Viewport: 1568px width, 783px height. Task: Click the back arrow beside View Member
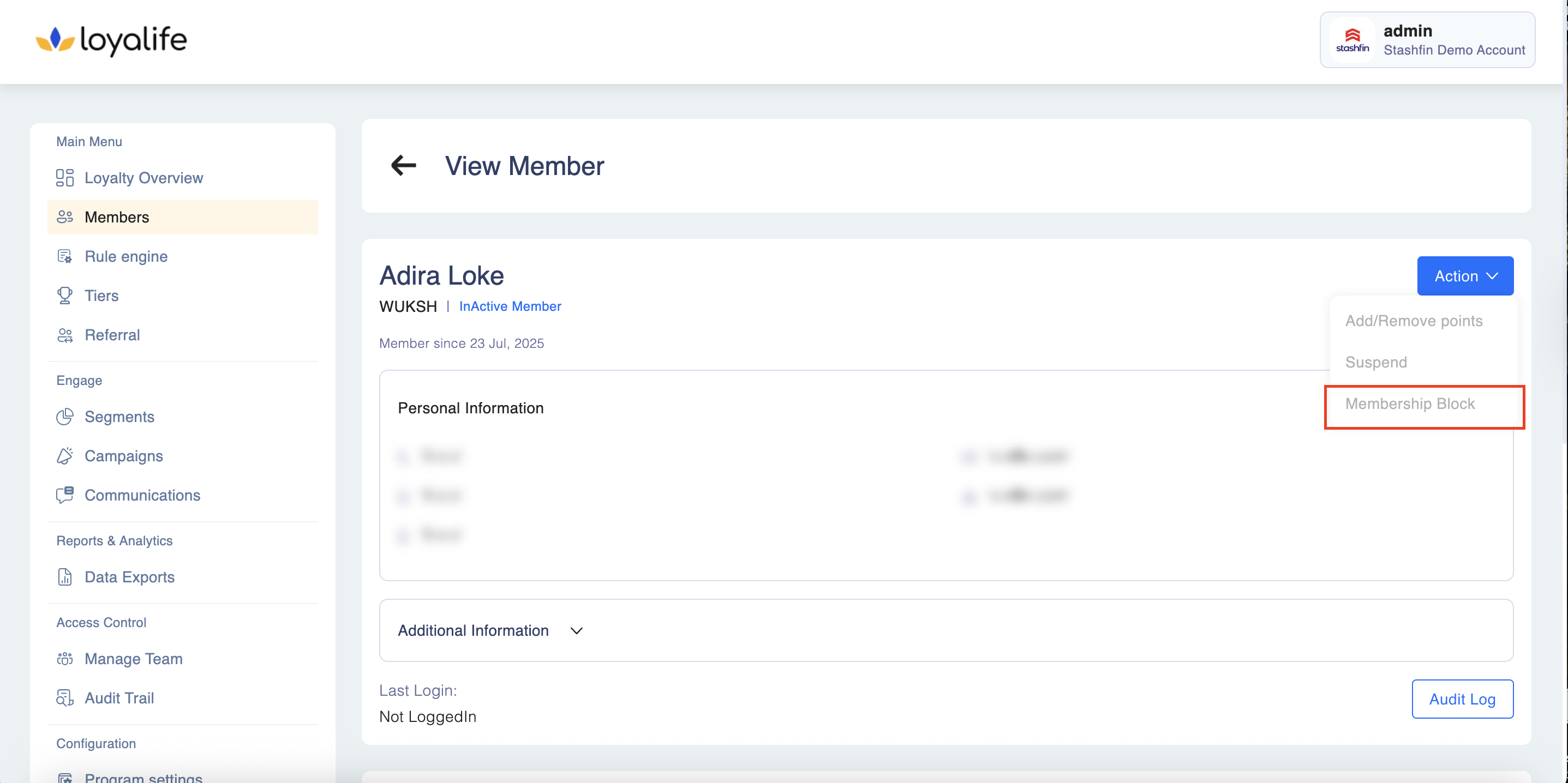pos(403,165)
